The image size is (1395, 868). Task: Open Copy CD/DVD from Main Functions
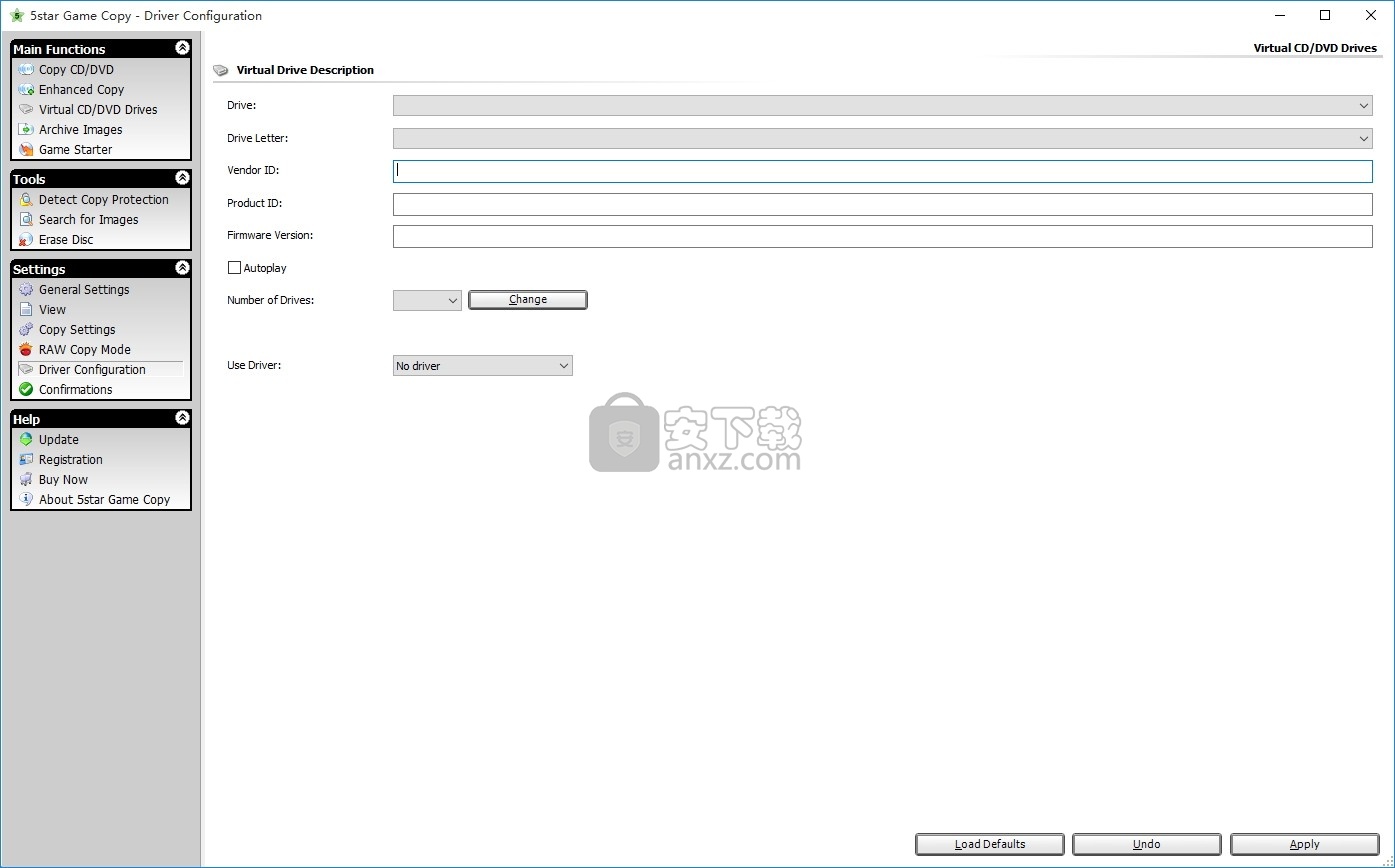[76, 69]
